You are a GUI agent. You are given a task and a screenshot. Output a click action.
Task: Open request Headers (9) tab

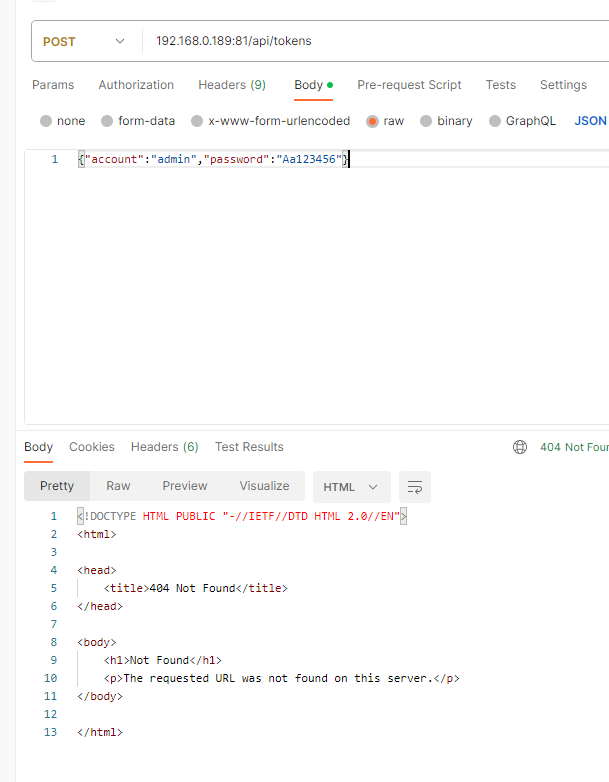232,85
